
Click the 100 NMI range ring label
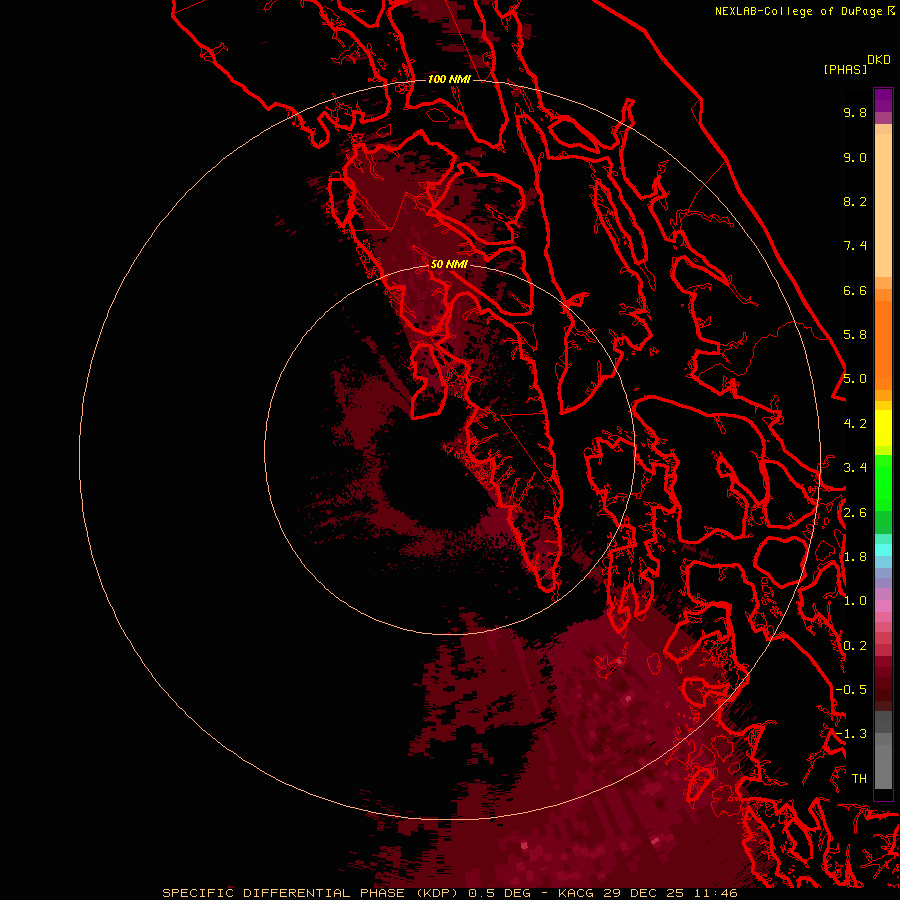pyautogui.click(x=449, y=79)
